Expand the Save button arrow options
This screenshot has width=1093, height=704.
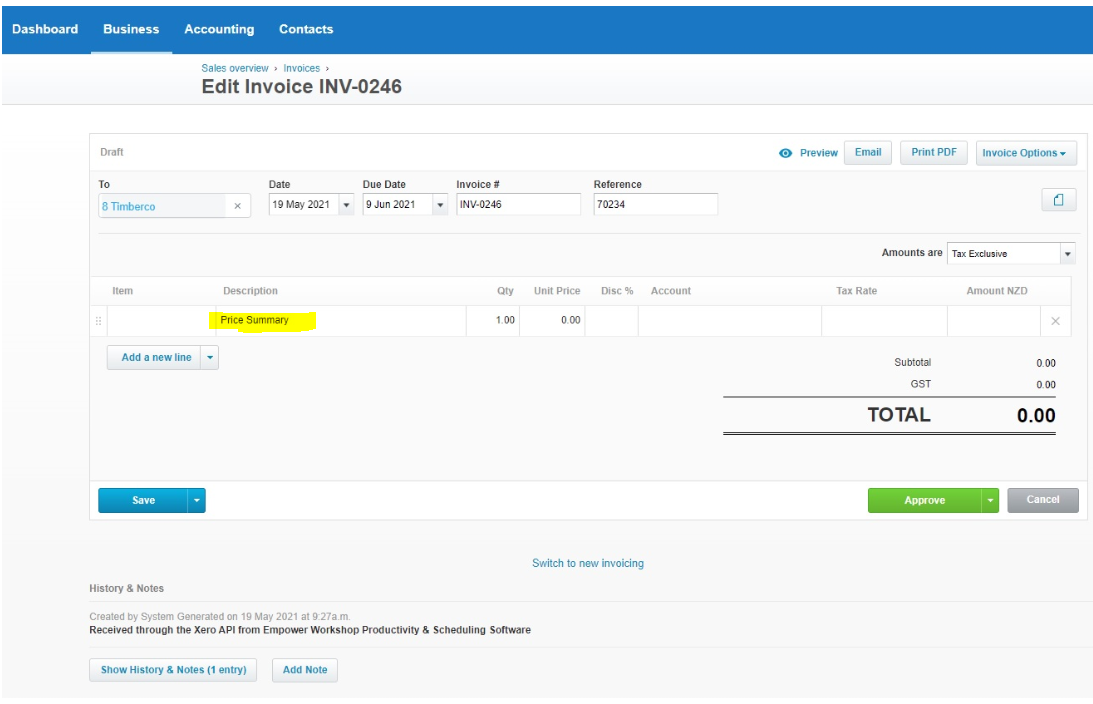click(x=197, y=500)
